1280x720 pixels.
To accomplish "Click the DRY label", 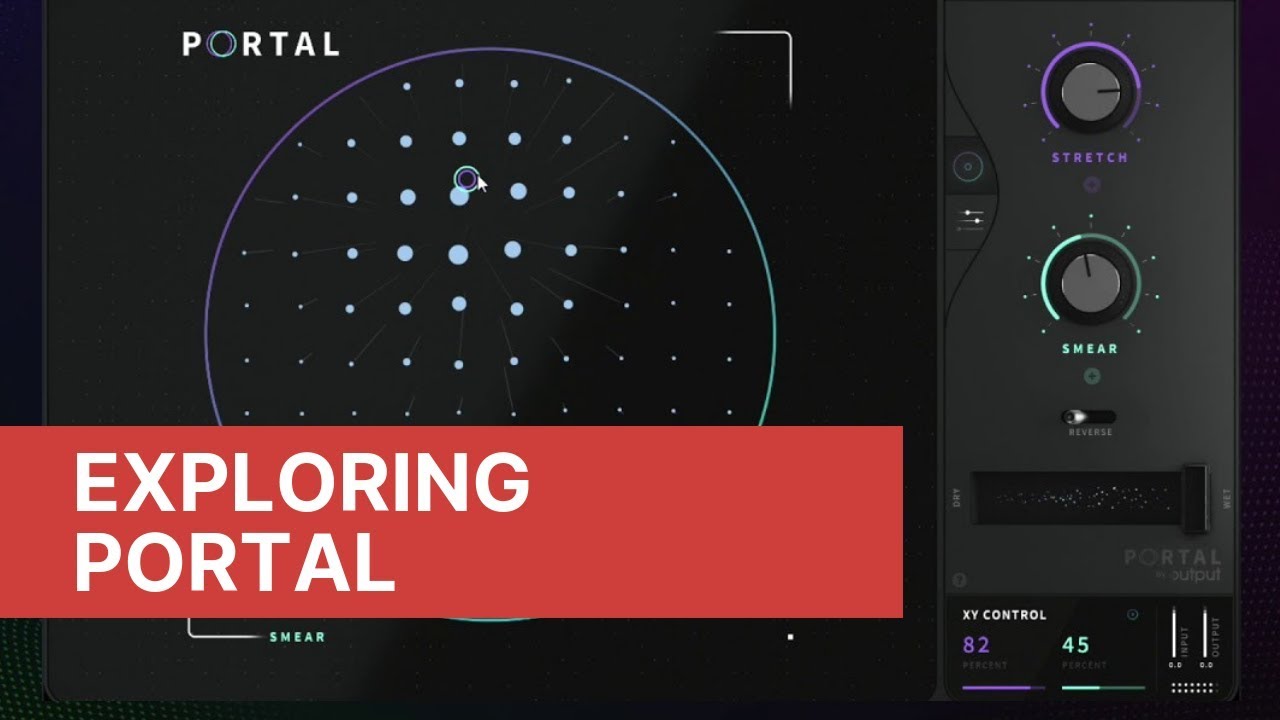I will [x=957, y=498].
